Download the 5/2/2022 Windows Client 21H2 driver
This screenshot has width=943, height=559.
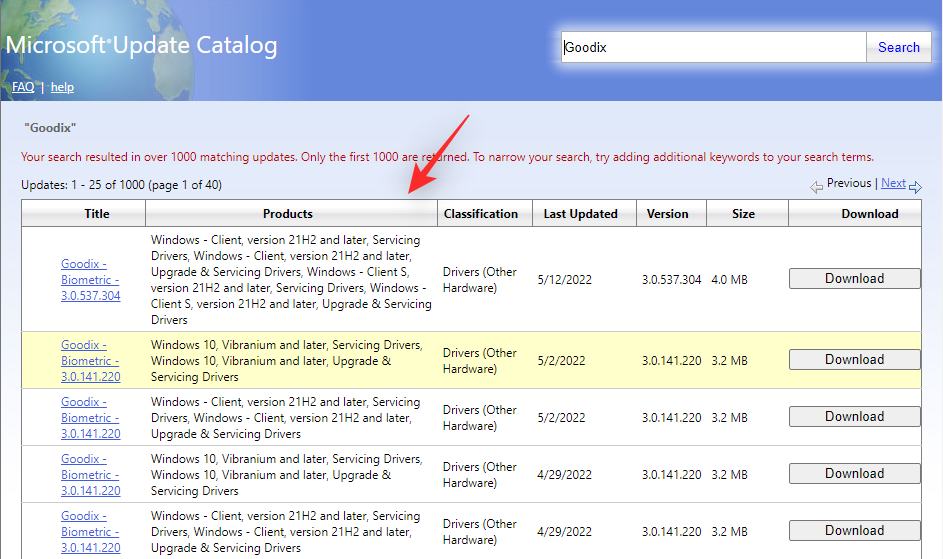[854, 417]
